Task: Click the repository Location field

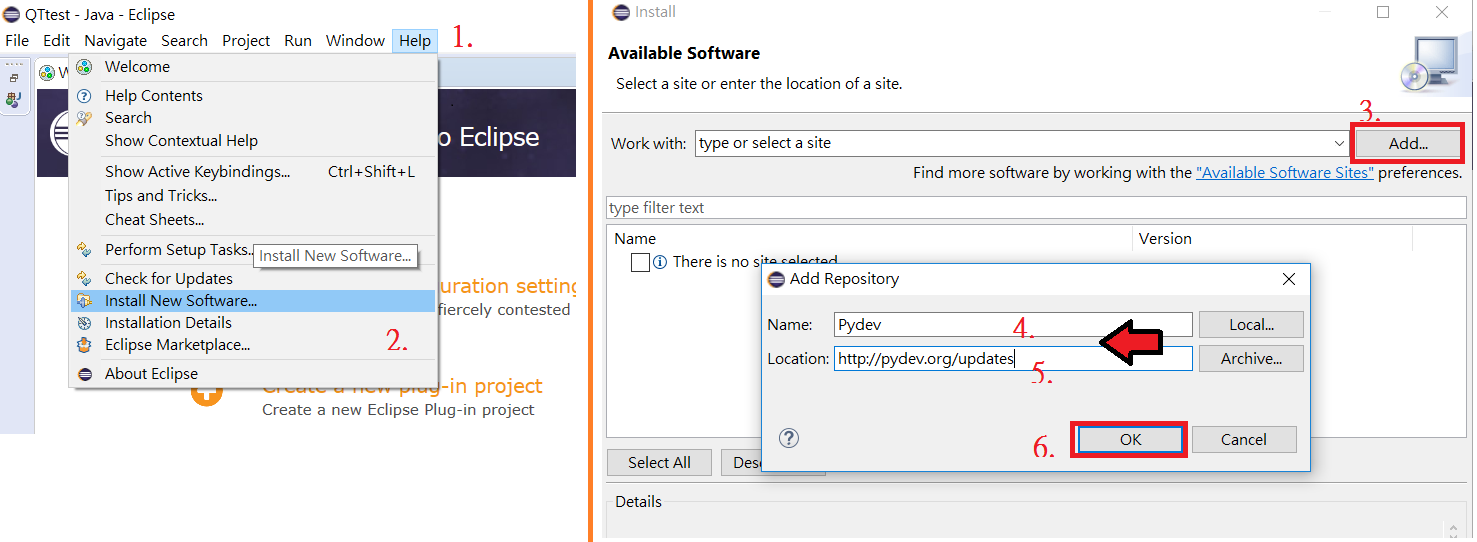Action: click(x=1013, y=359)
